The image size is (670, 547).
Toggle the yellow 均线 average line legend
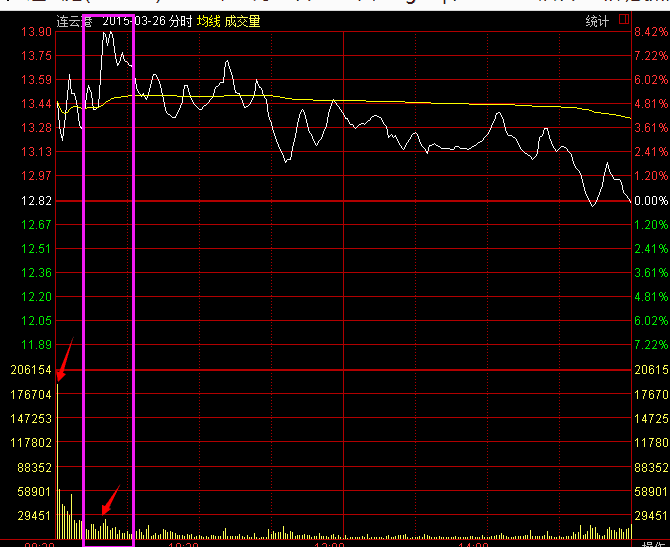(x=208, y=21)
